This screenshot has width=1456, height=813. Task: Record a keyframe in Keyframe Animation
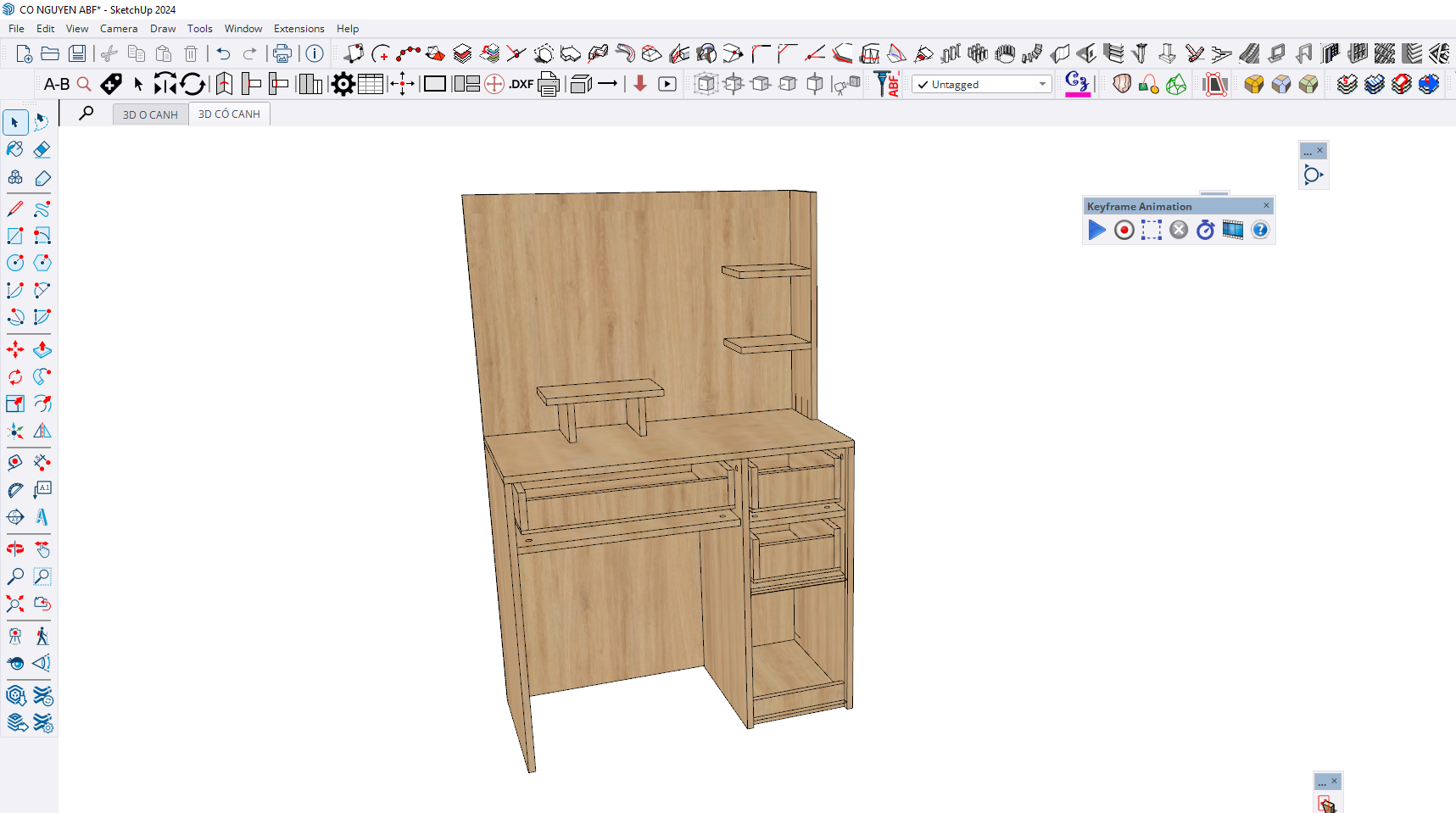click(1124, 230)
